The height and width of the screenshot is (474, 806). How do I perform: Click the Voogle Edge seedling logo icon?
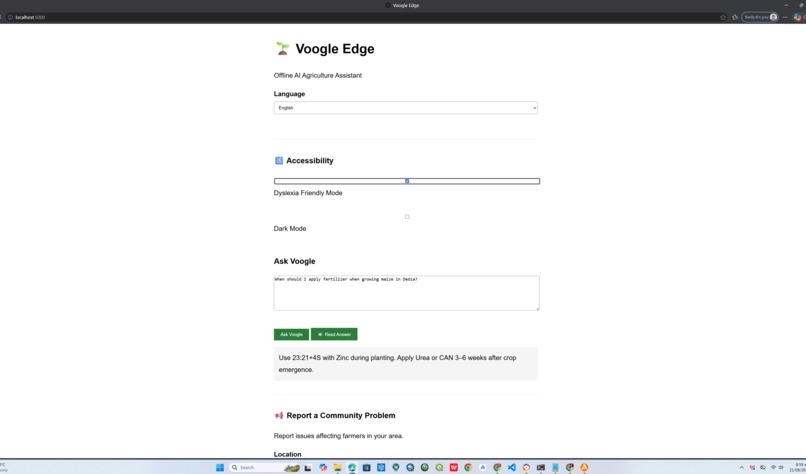[x=282, y=49]
